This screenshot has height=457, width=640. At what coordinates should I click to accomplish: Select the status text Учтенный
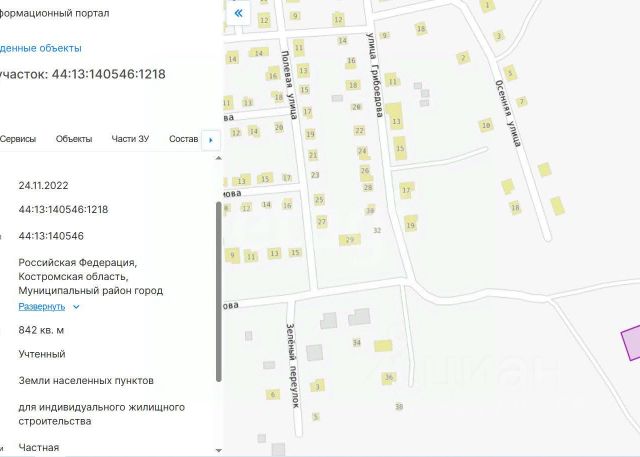tap(42, 354)
